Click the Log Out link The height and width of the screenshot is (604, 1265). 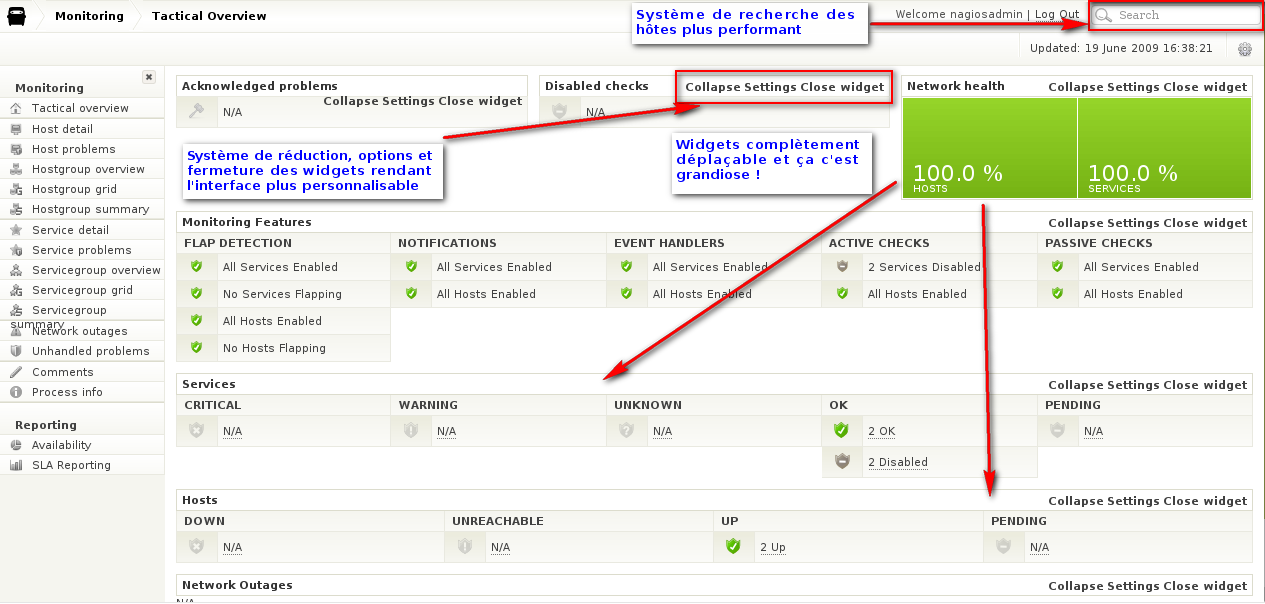[x=1056, y=15]
